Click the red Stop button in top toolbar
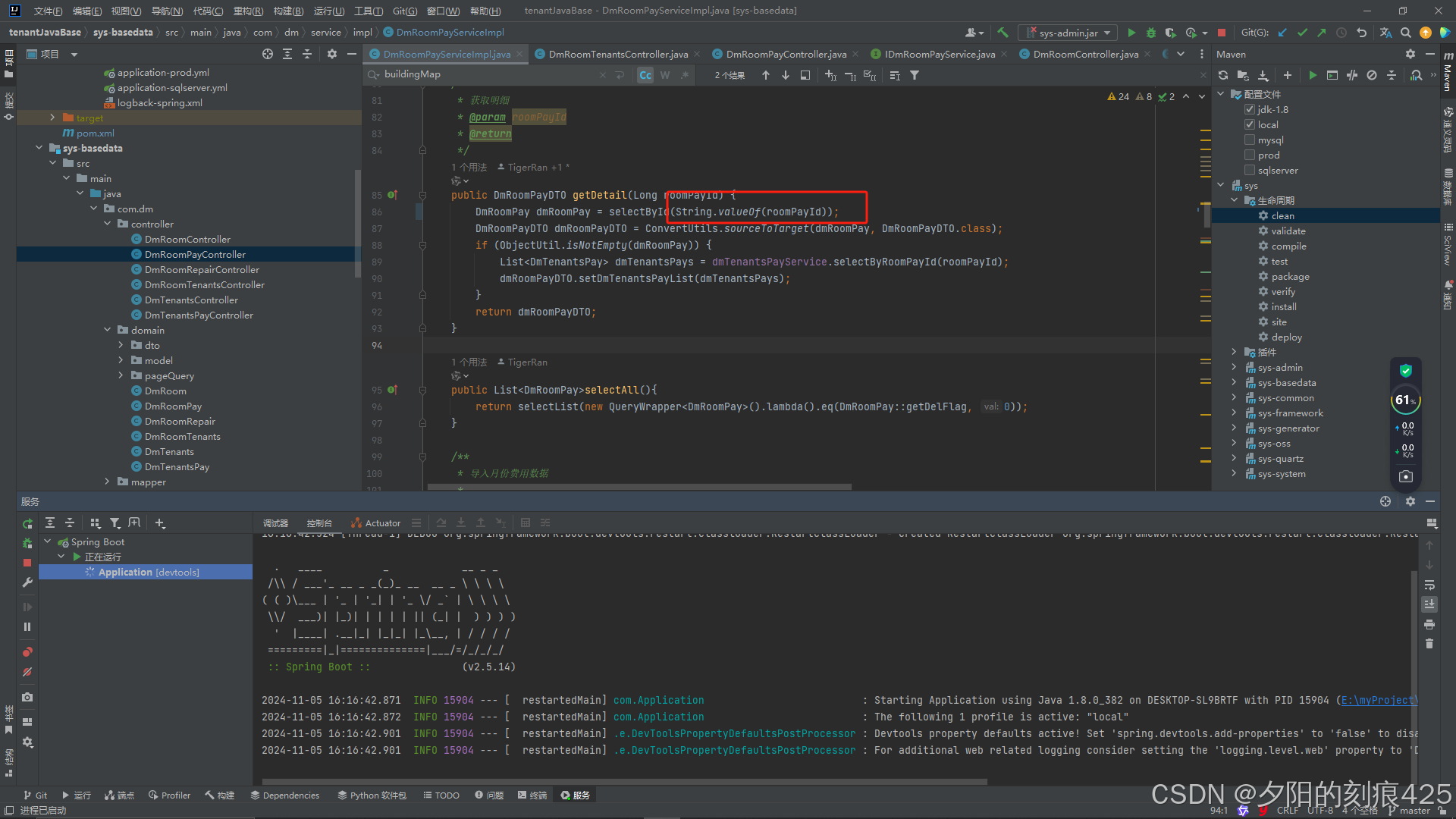Viewport: 1456px width, 819px height. 1222,33
